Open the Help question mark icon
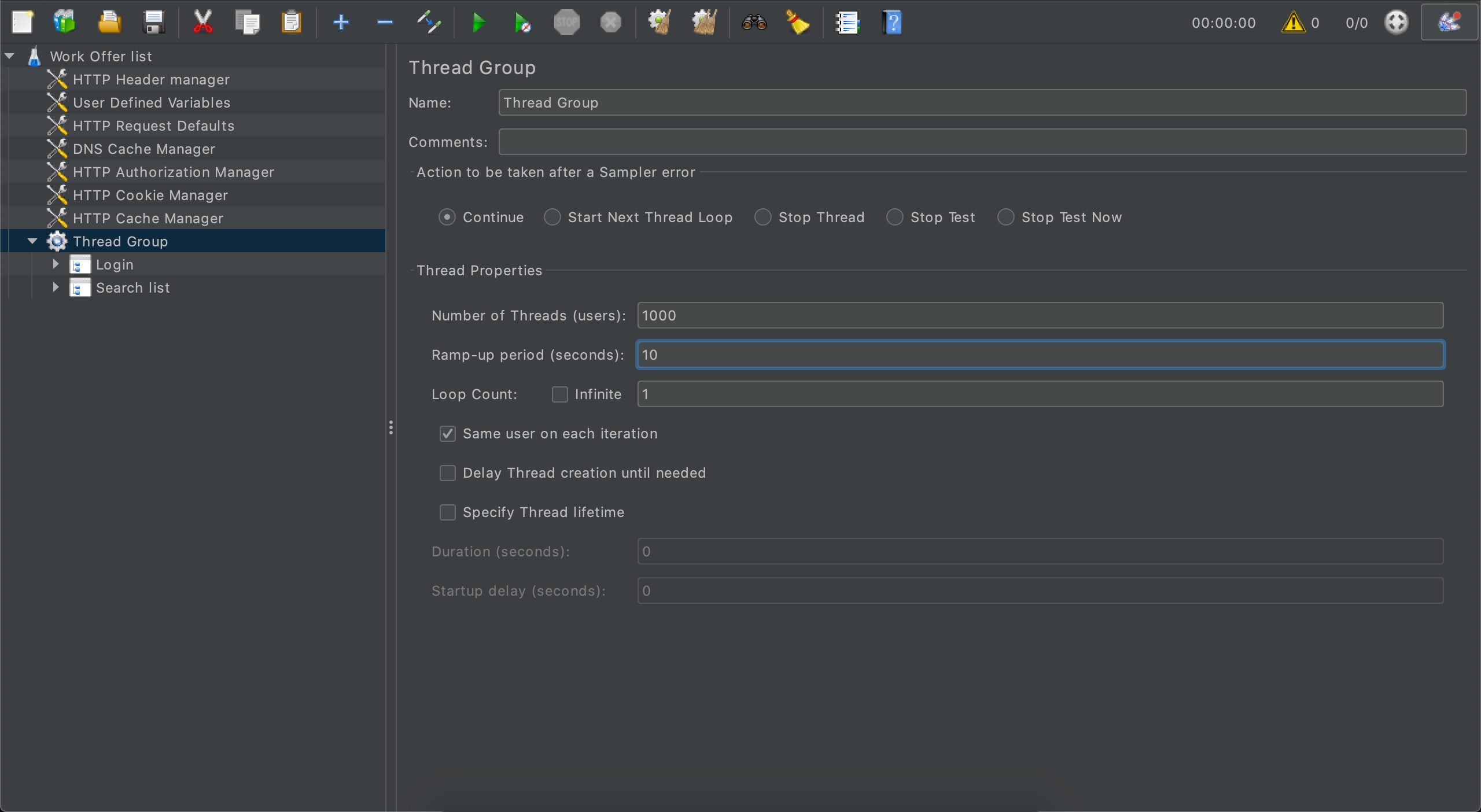Screen dimensions: 1481x812 pos(892,23)
